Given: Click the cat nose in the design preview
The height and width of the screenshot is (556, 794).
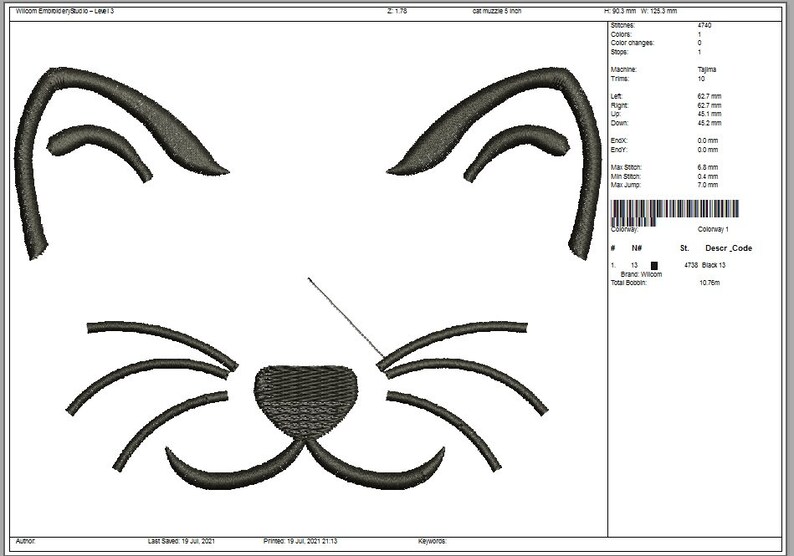Looking at the screenshot, I should pyautogui.click(x=305, y=401).
